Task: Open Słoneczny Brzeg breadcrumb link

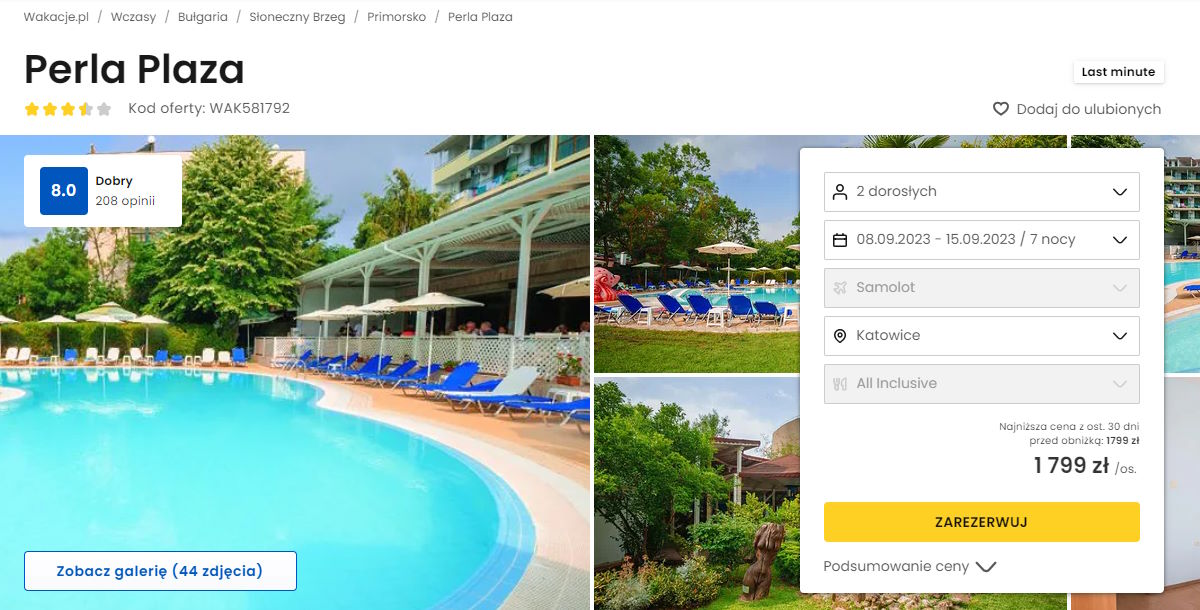Action: point(298,17)
